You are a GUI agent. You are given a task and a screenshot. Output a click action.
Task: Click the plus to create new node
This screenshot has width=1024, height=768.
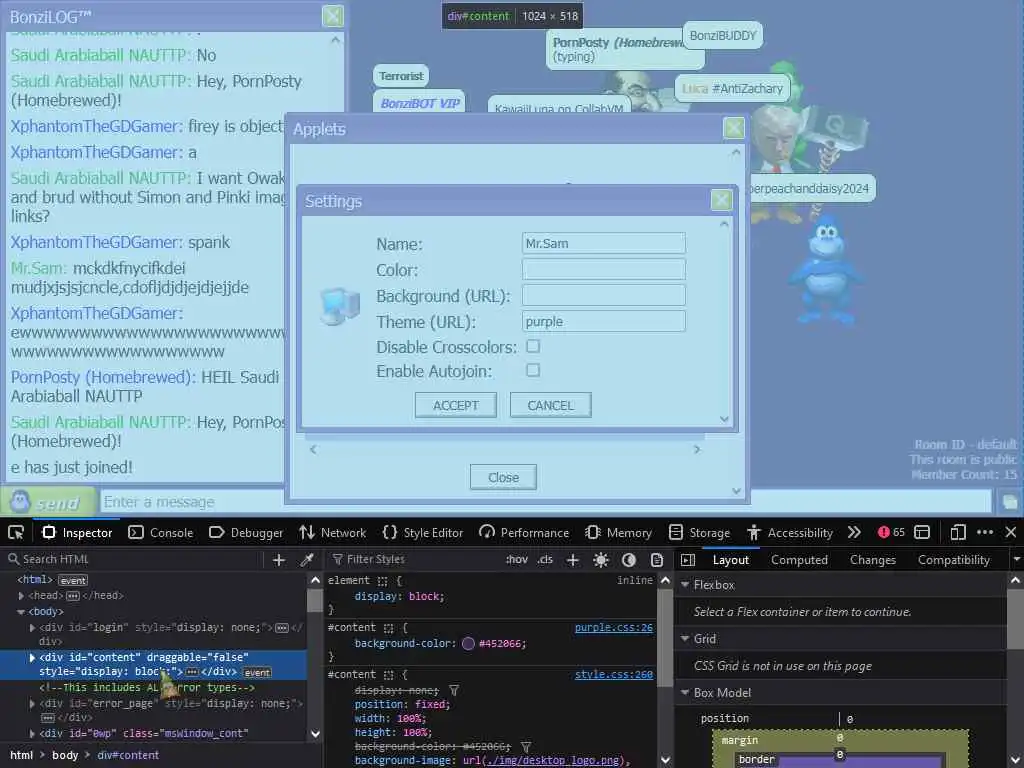click(279, 560)
